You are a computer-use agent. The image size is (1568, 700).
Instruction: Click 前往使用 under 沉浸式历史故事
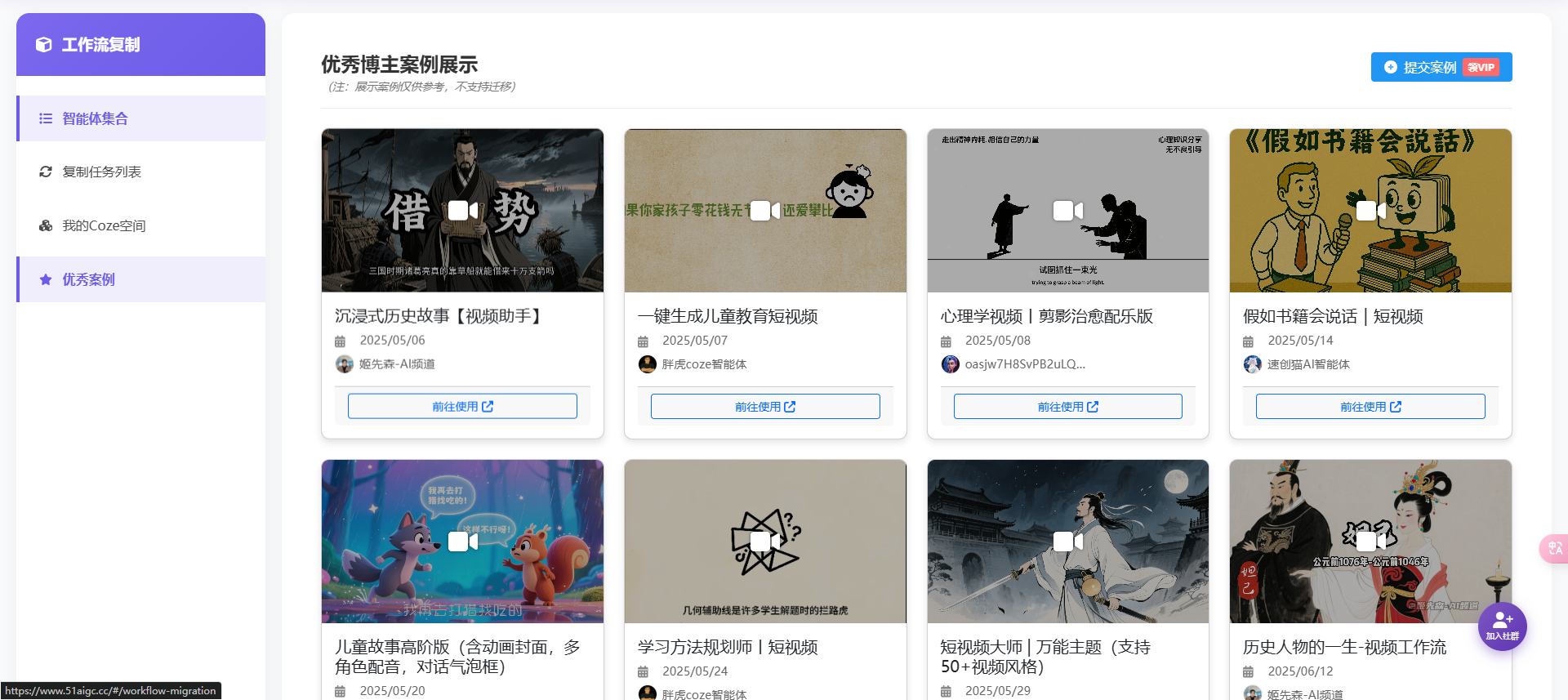click(x=462, y=406)
